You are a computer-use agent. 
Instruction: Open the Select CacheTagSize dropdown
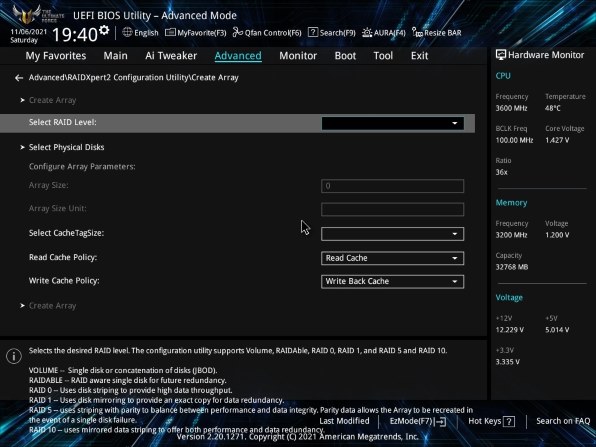[392, 234]
